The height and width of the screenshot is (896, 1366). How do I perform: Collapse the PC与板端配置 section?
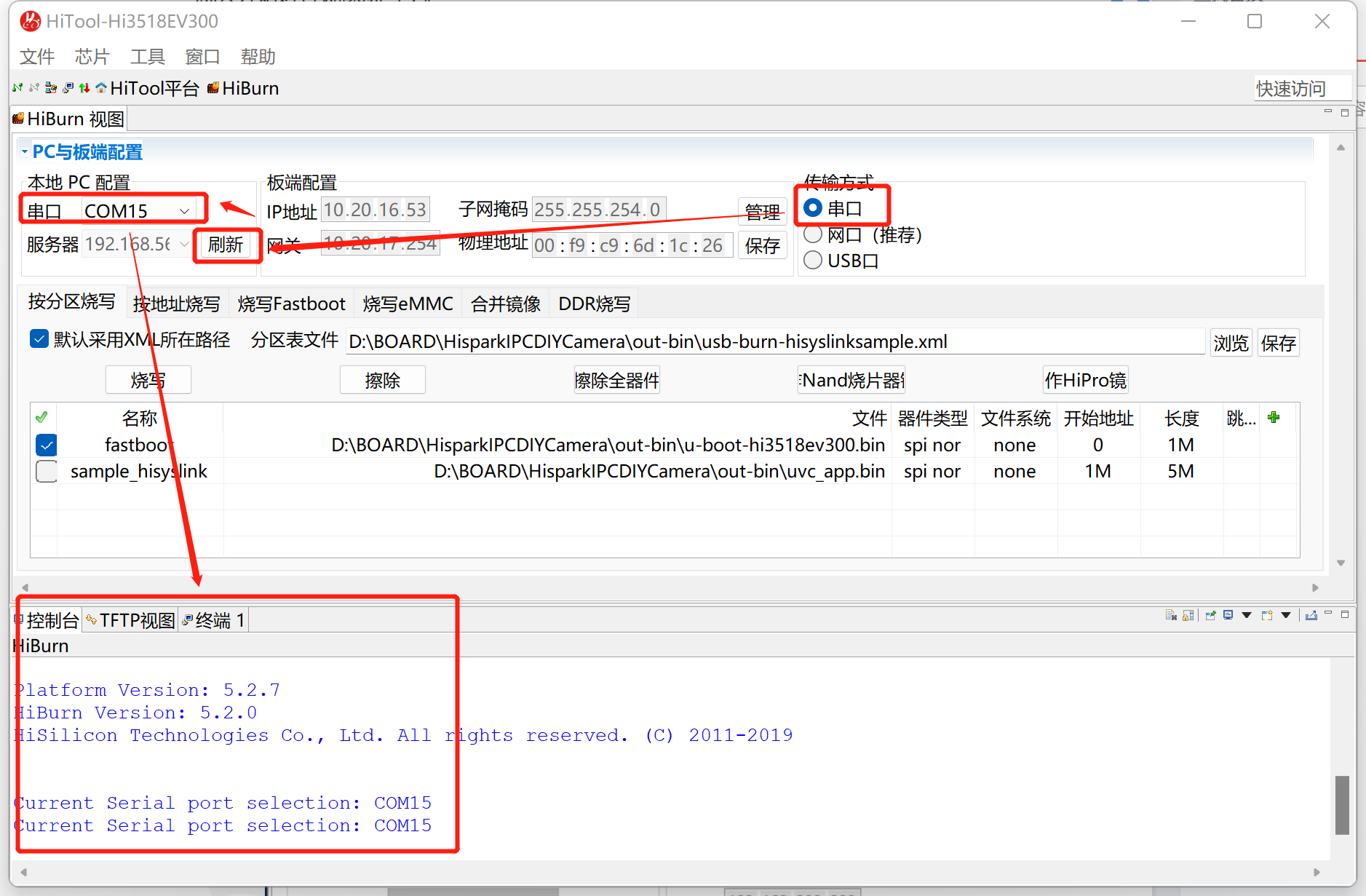tap(25, 151)
